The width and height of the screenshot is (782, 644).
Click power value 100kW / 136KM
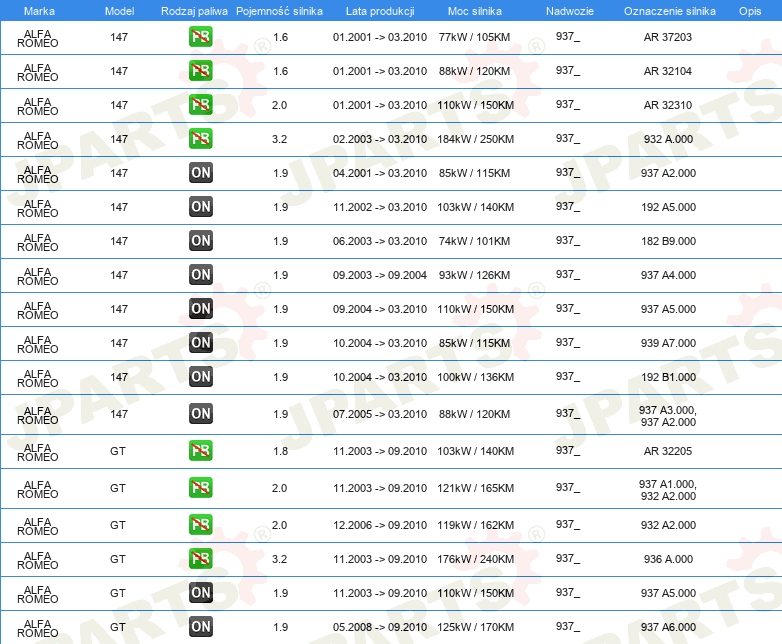[x=475, y=377]
